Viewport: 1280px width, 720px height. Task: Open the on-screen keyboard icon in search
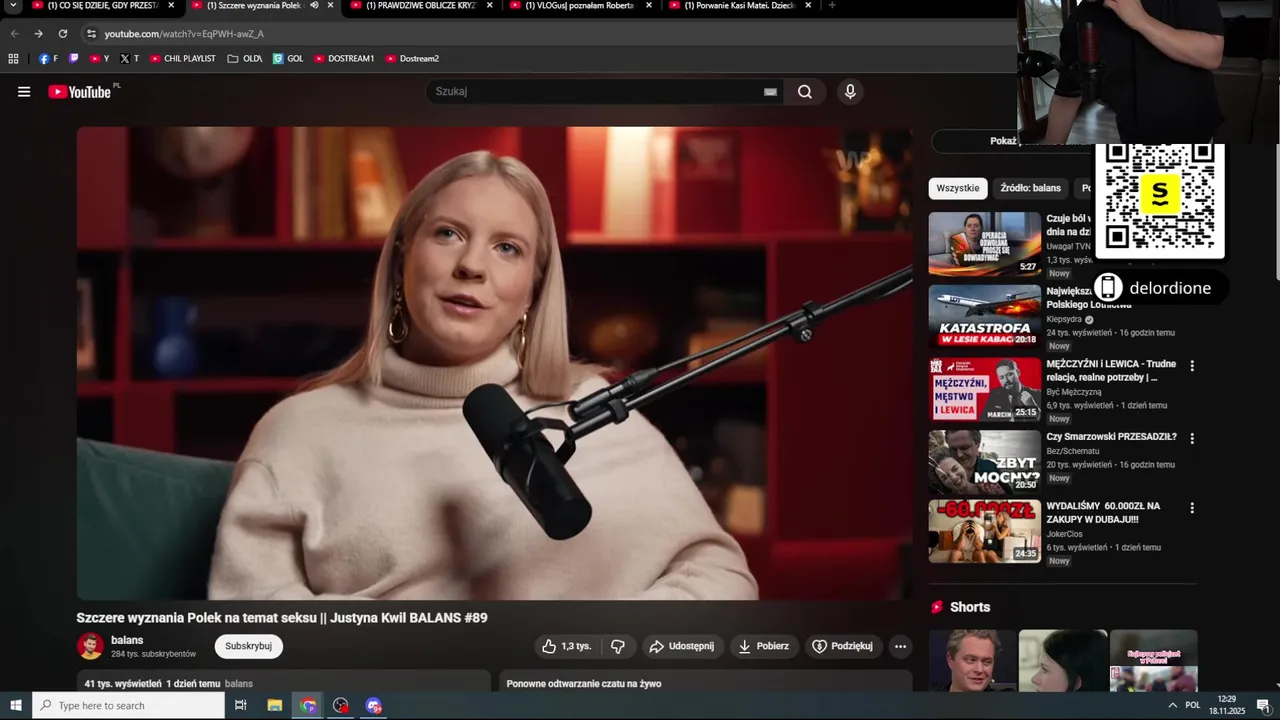(x=770, y=92)
